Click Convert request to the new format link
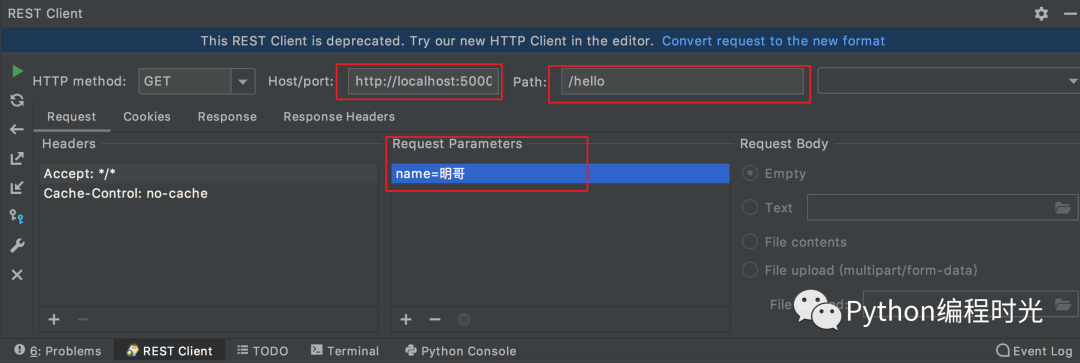 coord(773,41)
